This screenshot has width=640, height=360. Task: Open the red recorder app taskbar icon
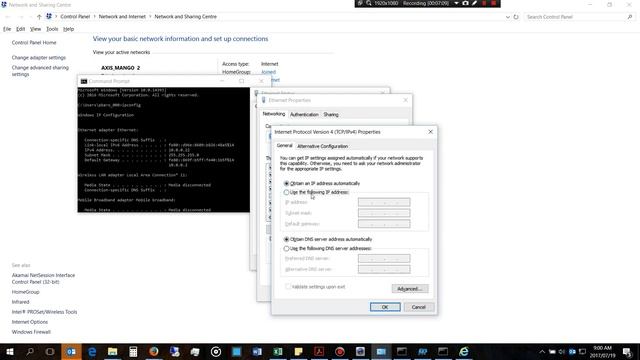(340, 351)
